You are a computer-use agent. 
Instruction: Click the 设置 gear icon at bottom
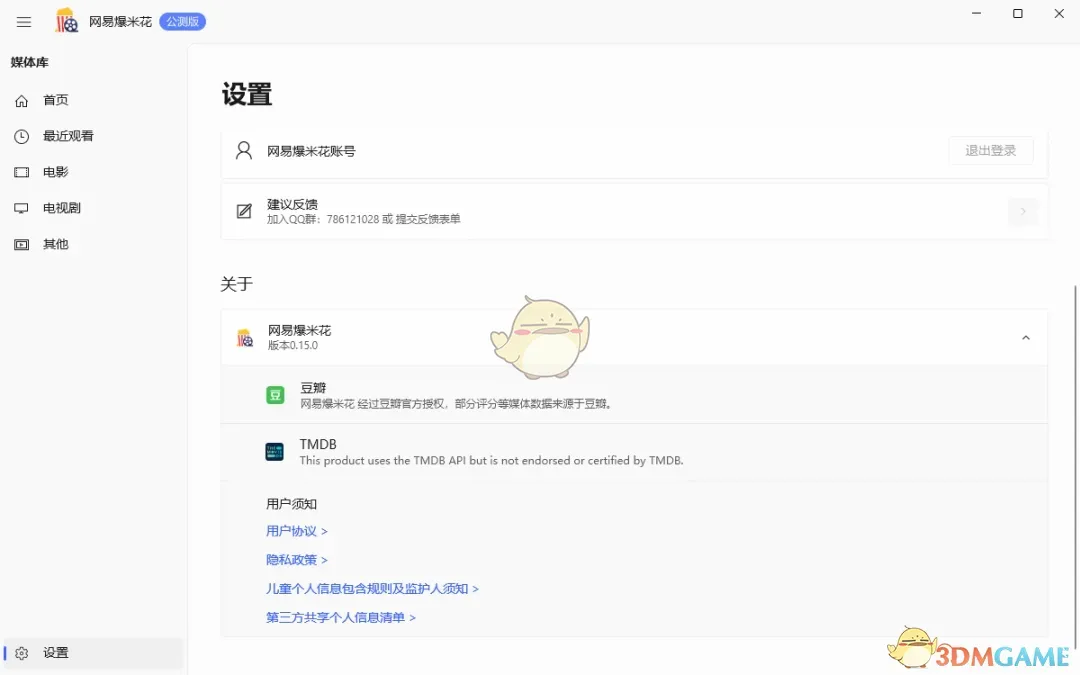pyautogui.click(x=23, y=652)
